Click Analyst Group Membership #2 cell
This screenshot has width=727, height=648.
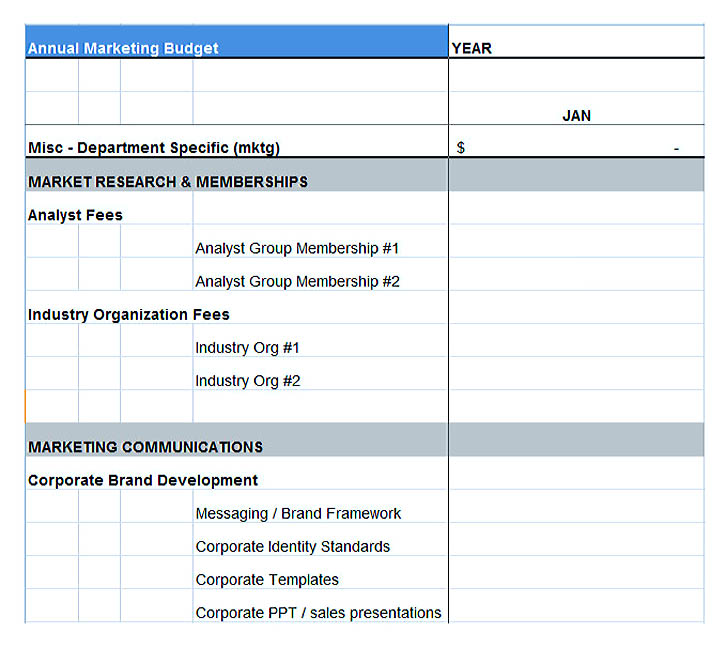320,274
